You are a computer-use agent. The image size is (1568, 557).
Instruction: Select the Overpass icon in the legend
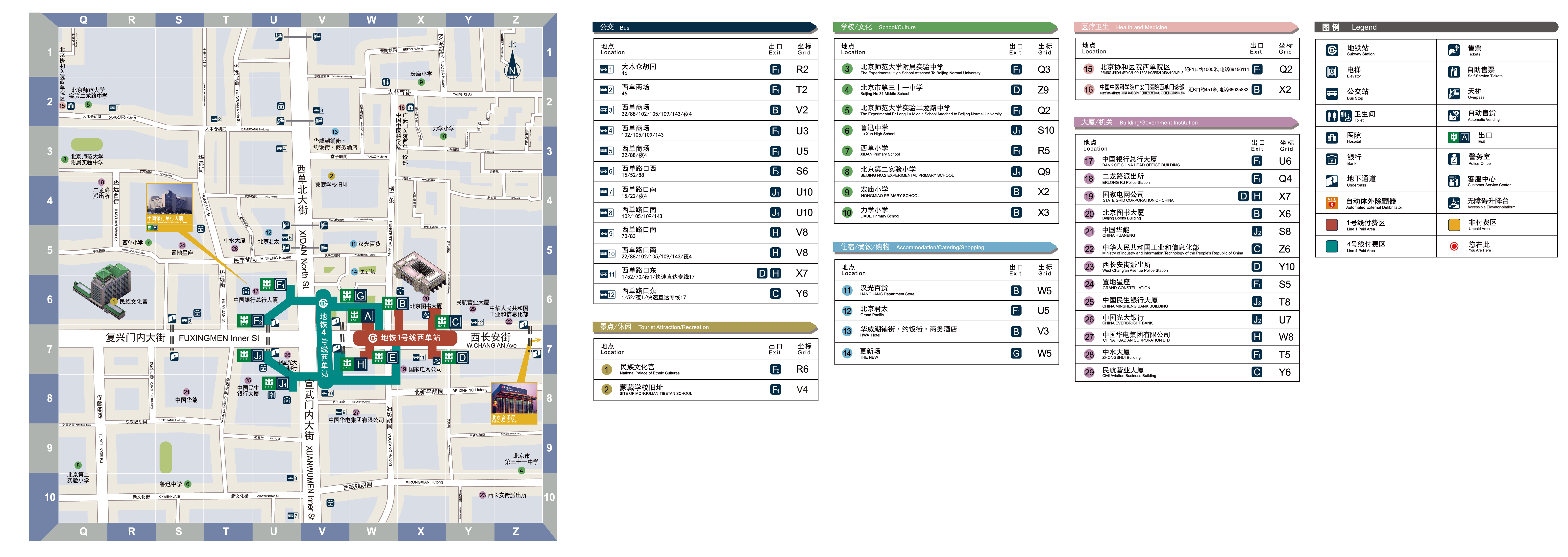[1454, 94]
